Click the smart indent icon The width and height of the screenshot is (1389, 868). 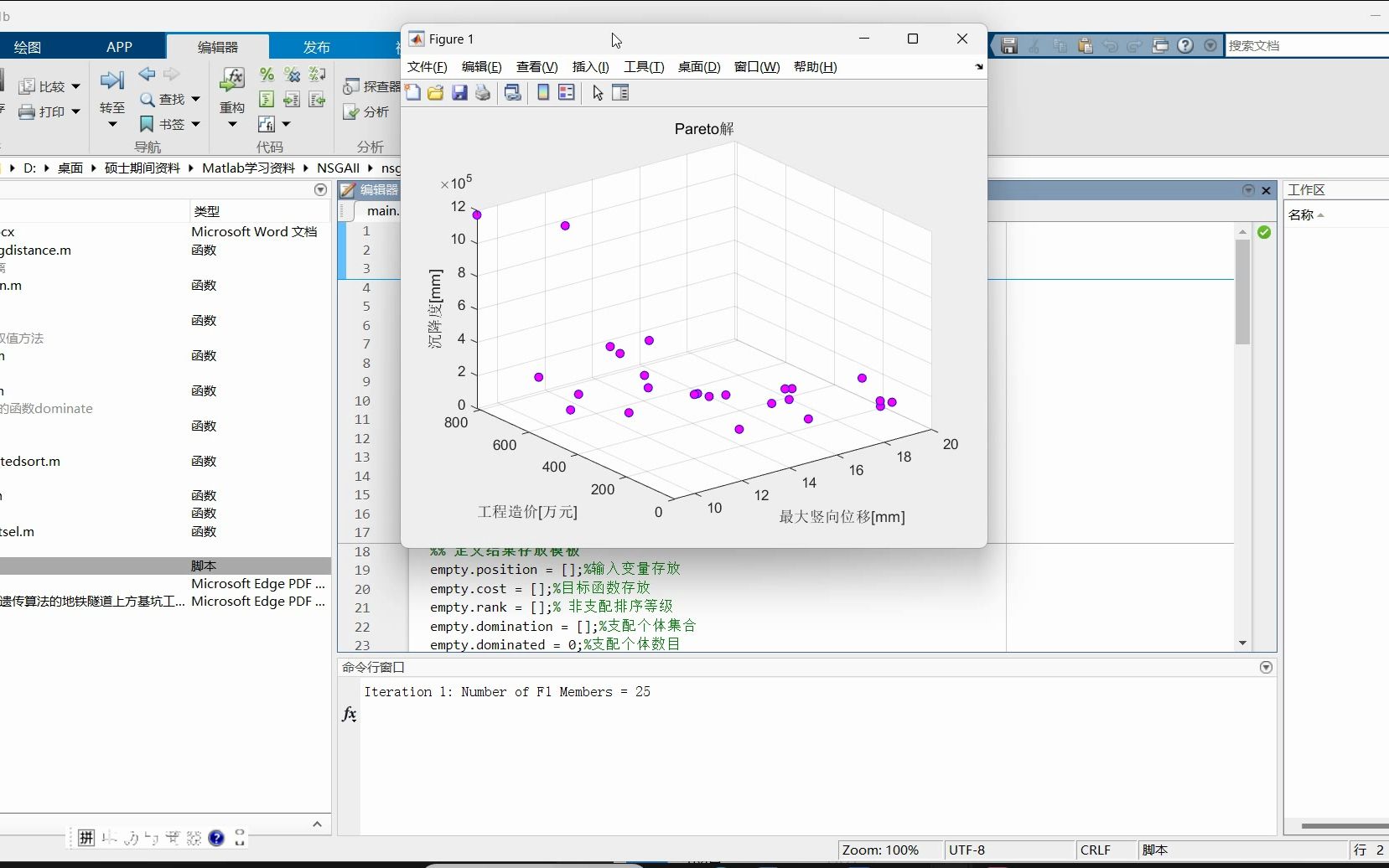tap(267, 100)
